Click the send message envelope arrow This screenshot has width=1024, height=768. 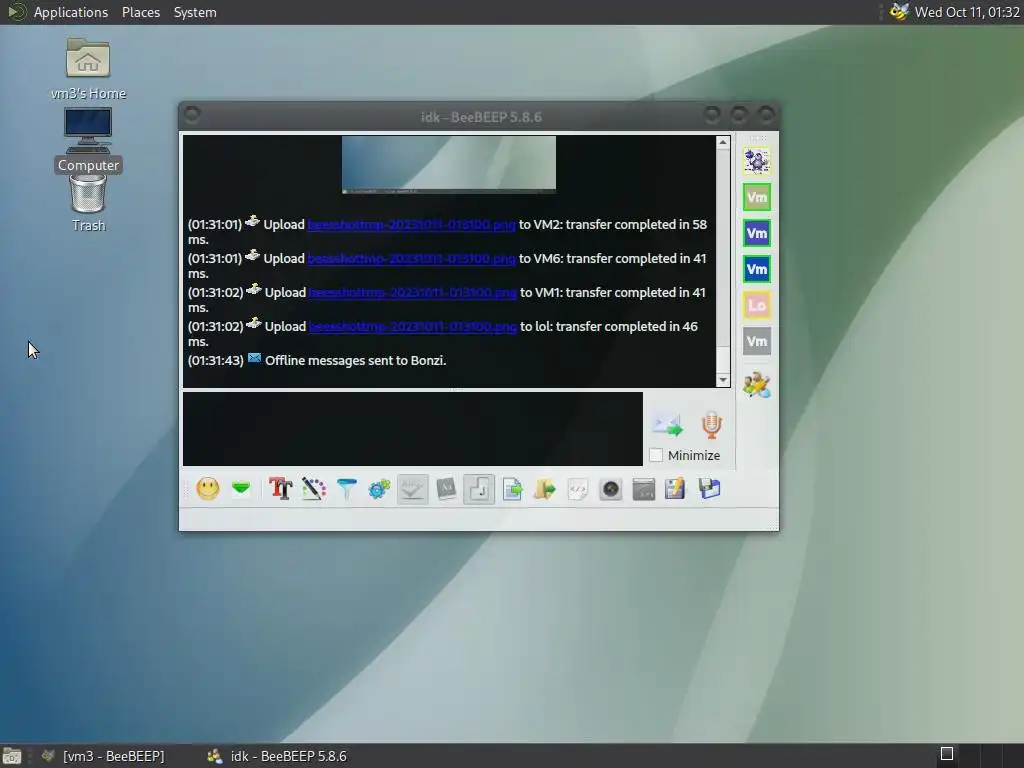click(667, 425)
